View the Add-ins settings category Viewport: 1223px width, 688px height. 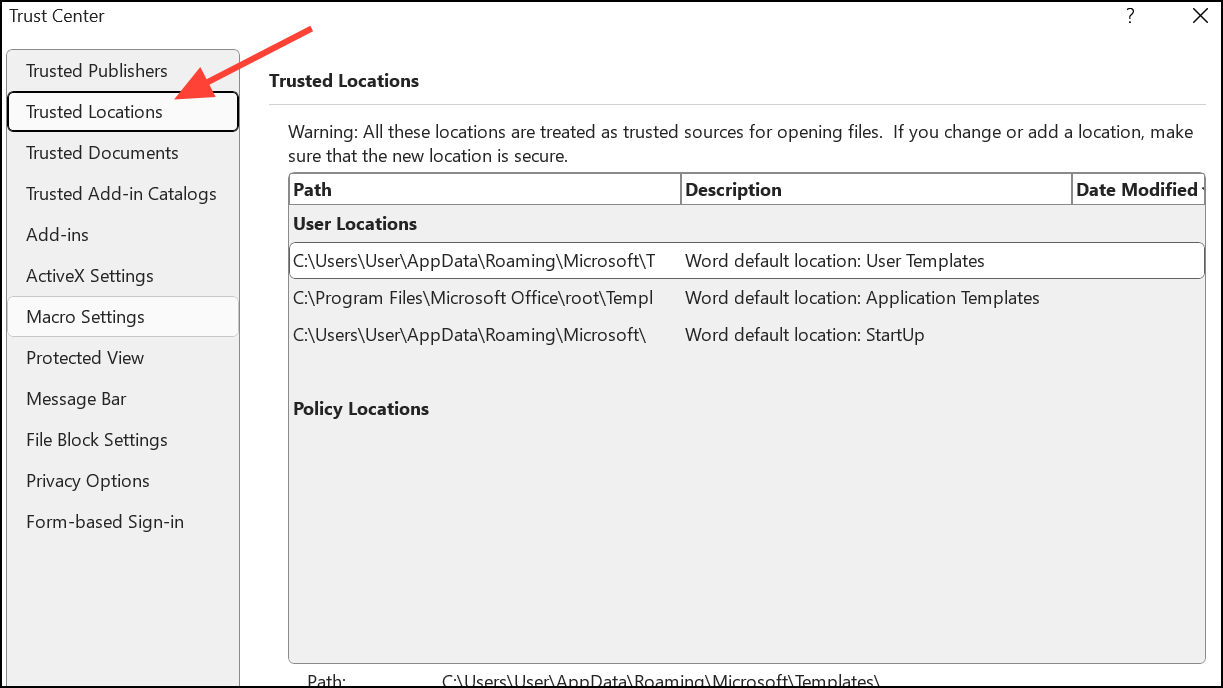(x=57, y=234)
